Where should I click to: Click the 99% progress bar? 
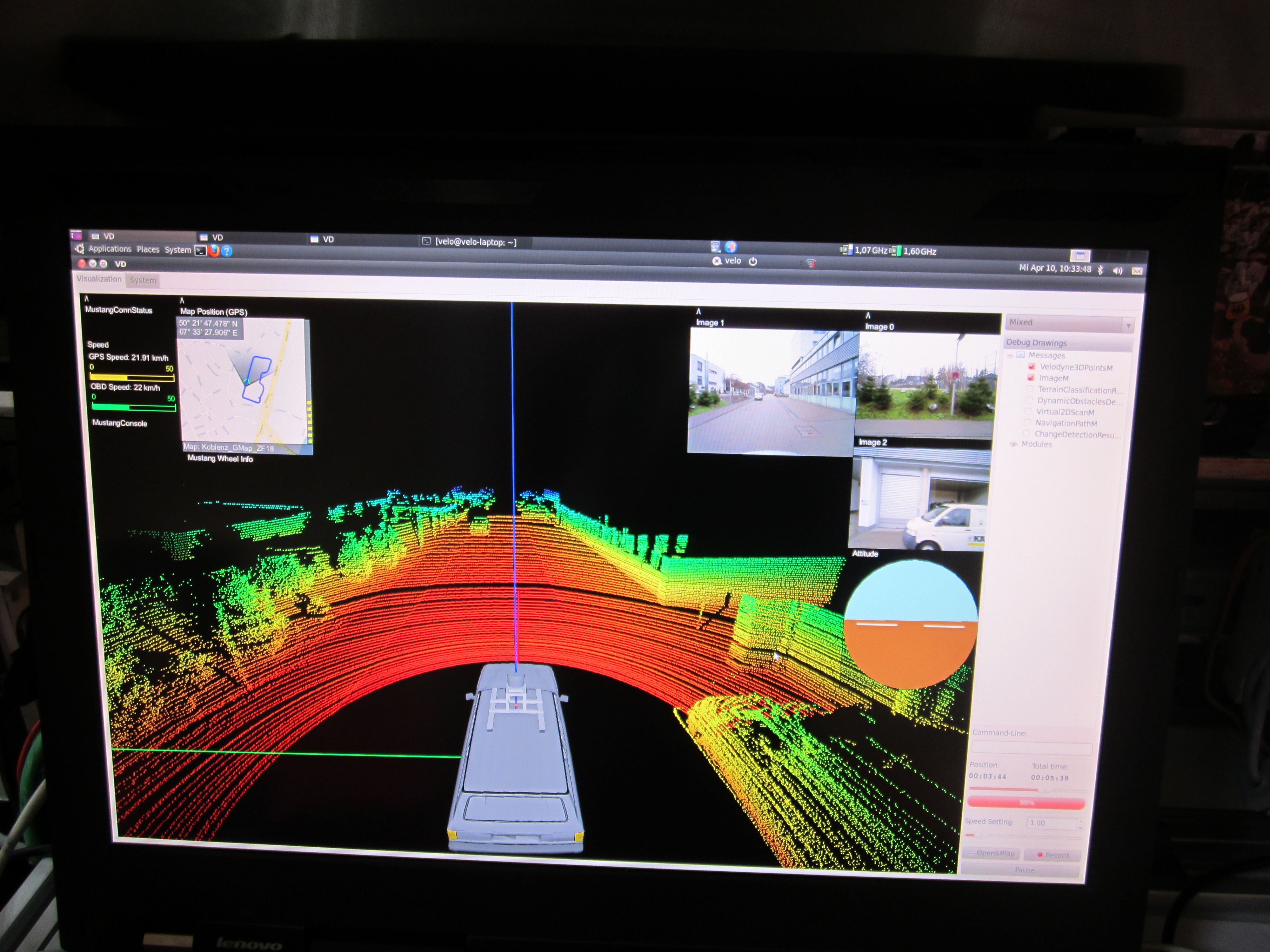point(1026,803)
